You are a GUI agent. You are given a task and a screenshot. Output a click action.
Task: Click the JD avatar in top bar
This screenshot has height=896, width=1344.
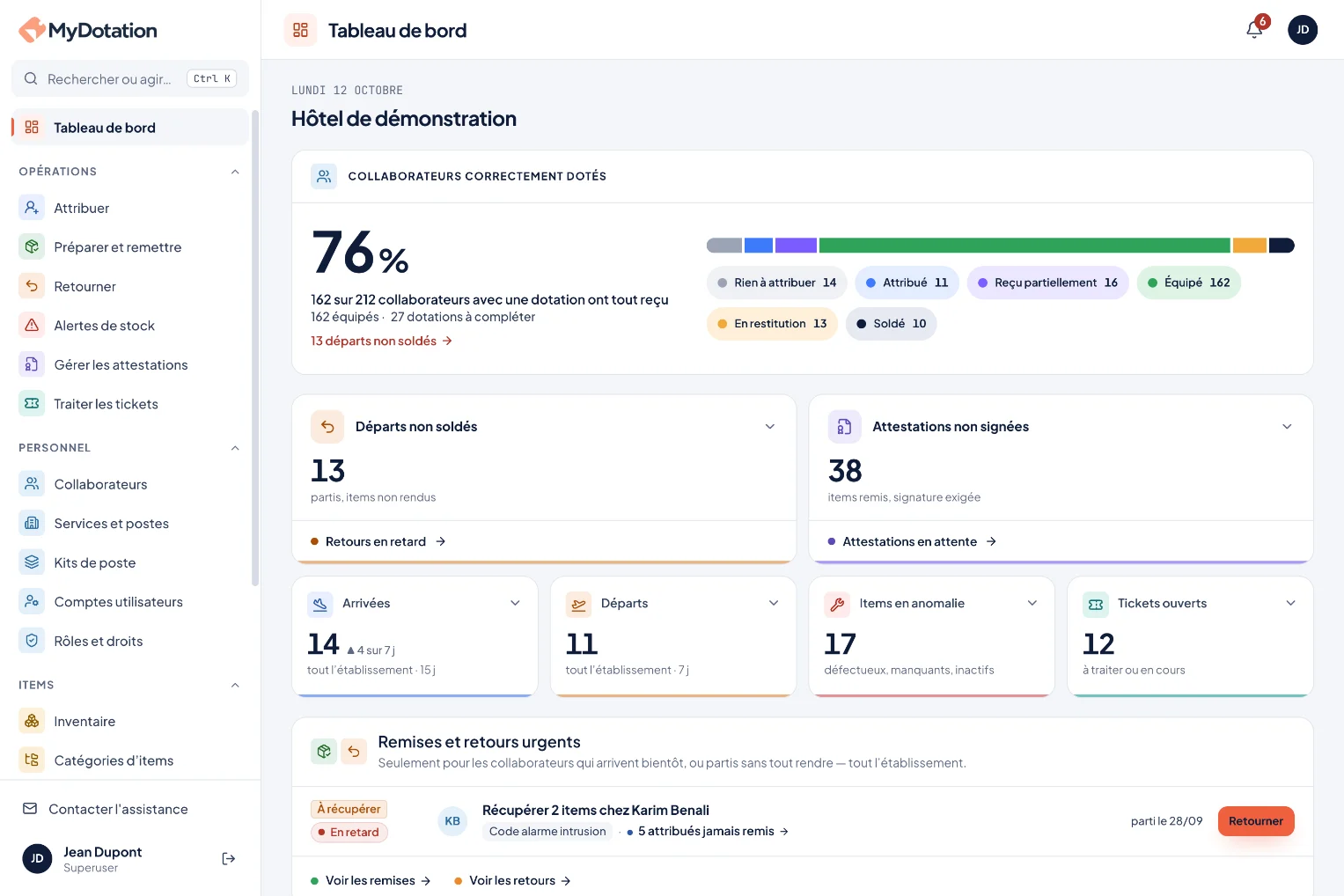(x=1303, y=30)
